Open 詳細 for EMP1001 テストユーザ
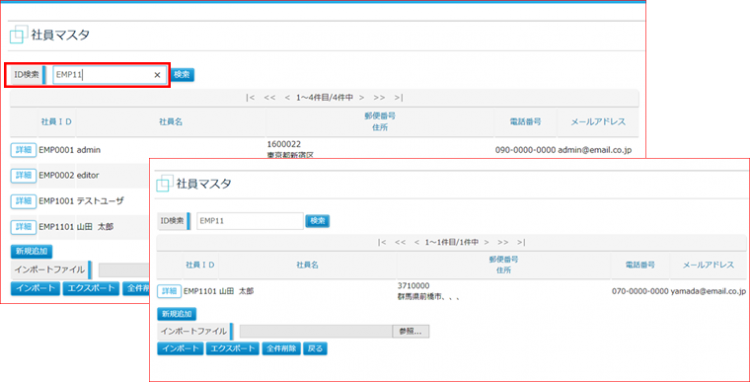 23,201
